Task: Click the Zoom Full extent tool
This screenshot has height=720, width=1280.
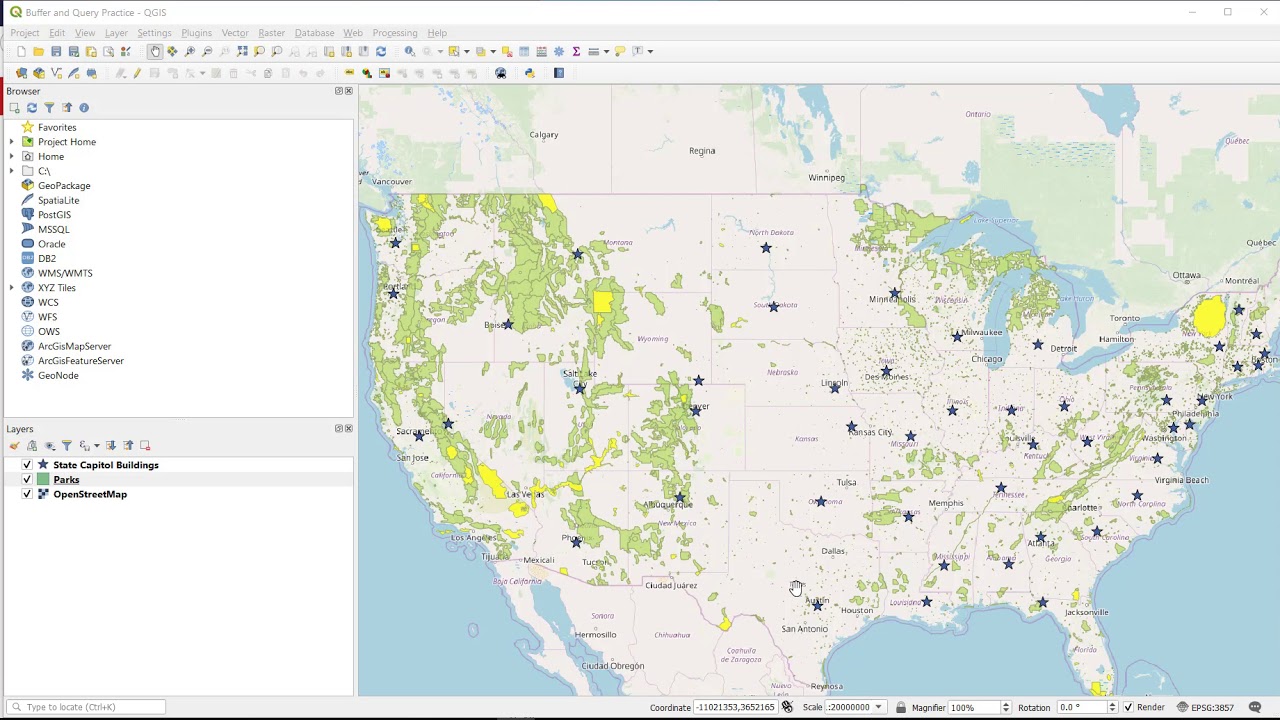Action: point(242,51)
